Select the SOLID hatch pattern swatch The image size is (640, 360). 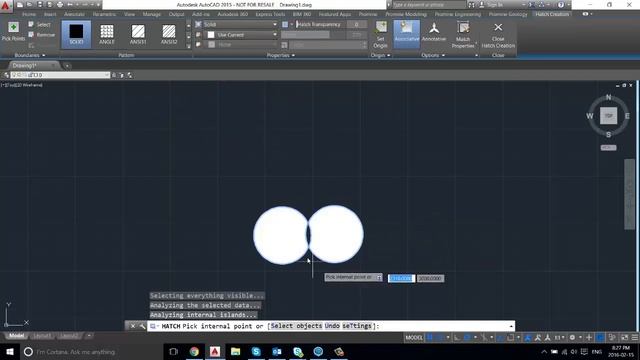[x=76, y=34]
